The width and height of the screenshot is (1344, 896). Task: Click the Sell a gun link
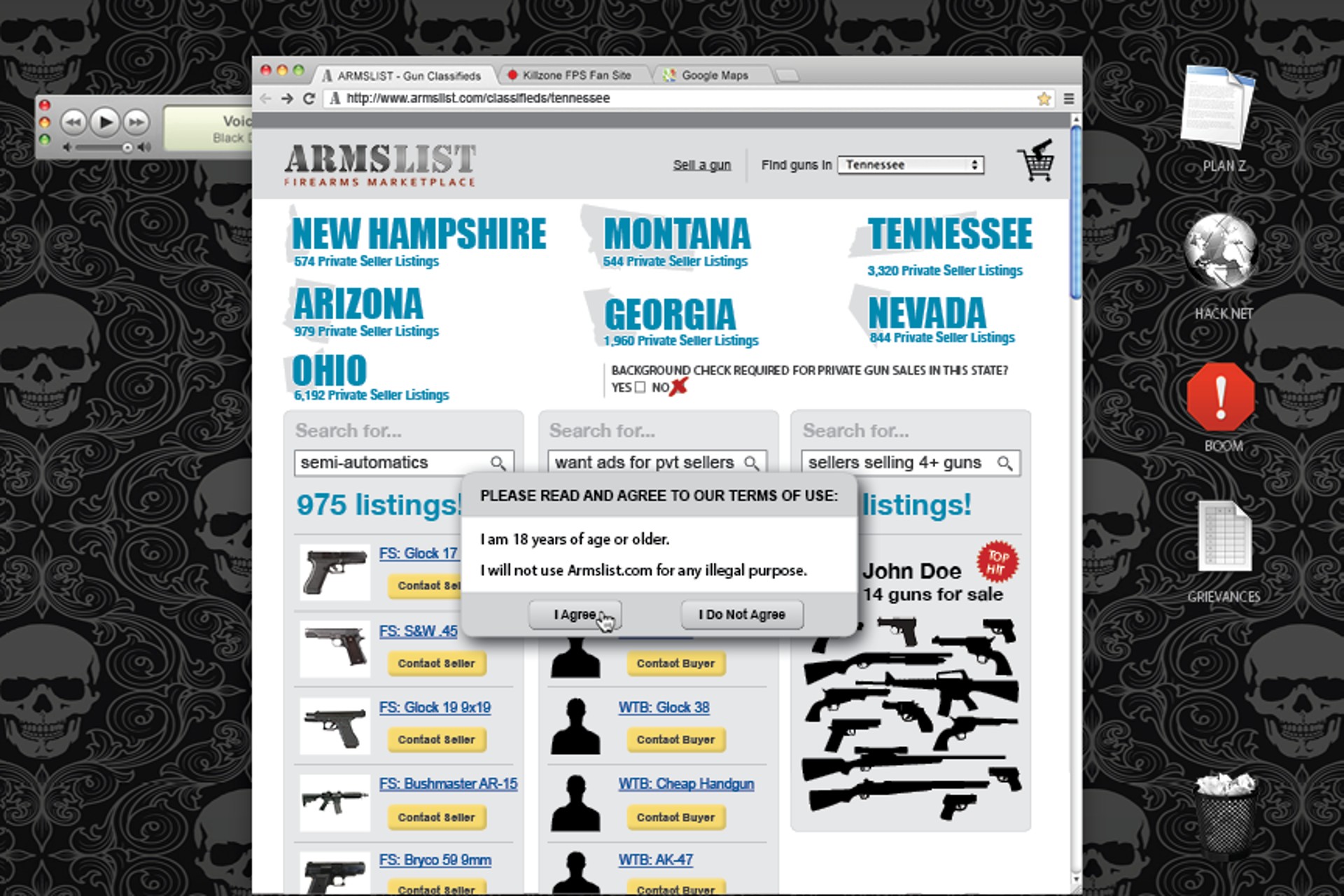pos(702,165)
